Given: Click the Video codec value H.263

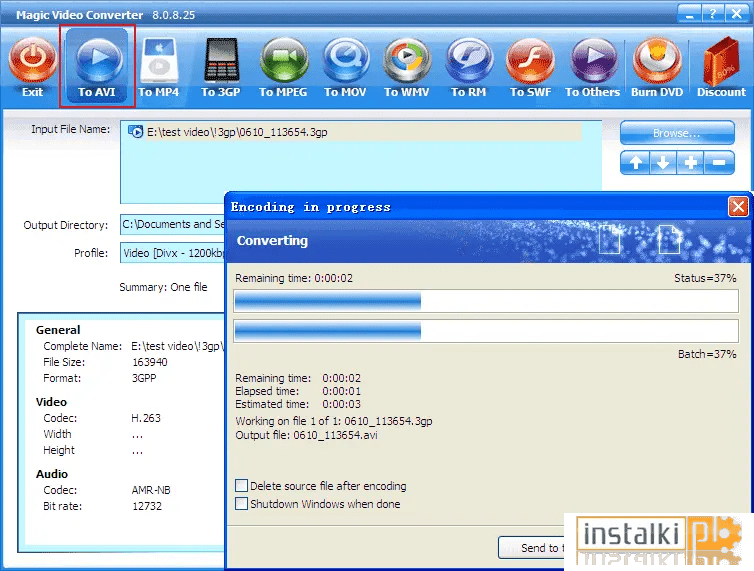Looking at the screenshot, I should tap(146, 418).
